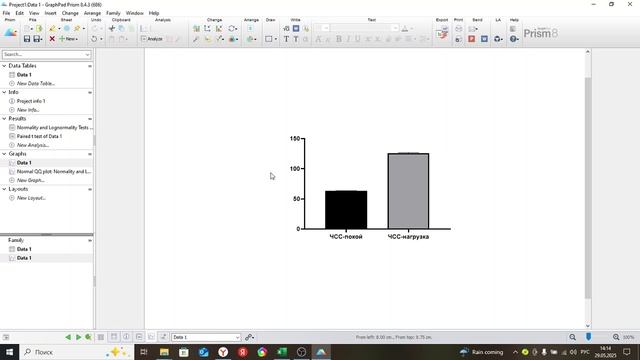This screenshot has height=360, width=640.
Task: Click the zoom in magnifier icon
Action: pyautogui.click(x=616, y=337)
